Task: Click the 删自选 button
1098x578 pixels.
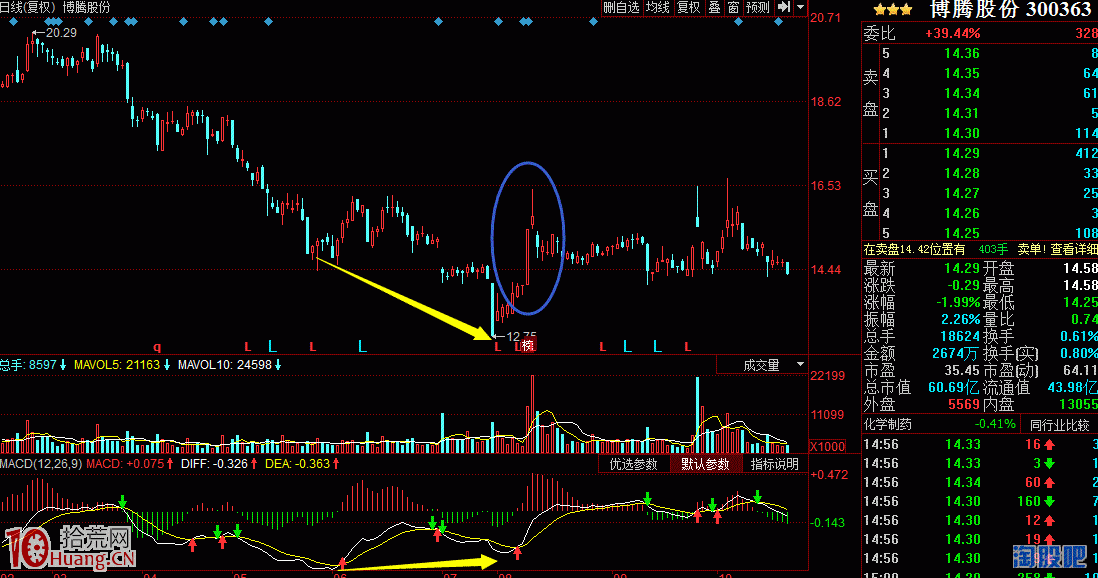Action: click(622, 7)
